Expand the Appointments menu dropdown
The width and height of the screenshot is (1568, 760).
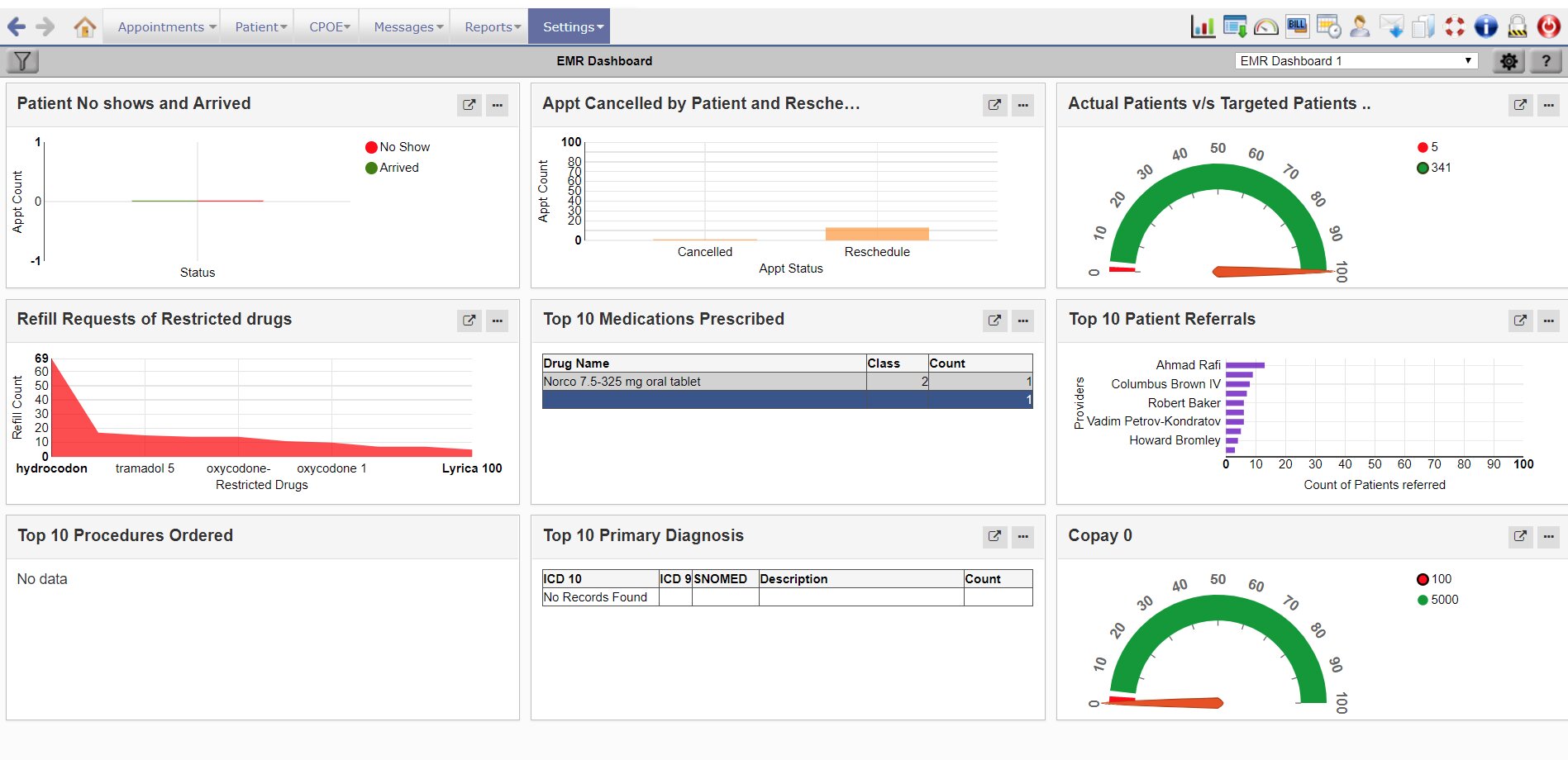click(166, 27)
